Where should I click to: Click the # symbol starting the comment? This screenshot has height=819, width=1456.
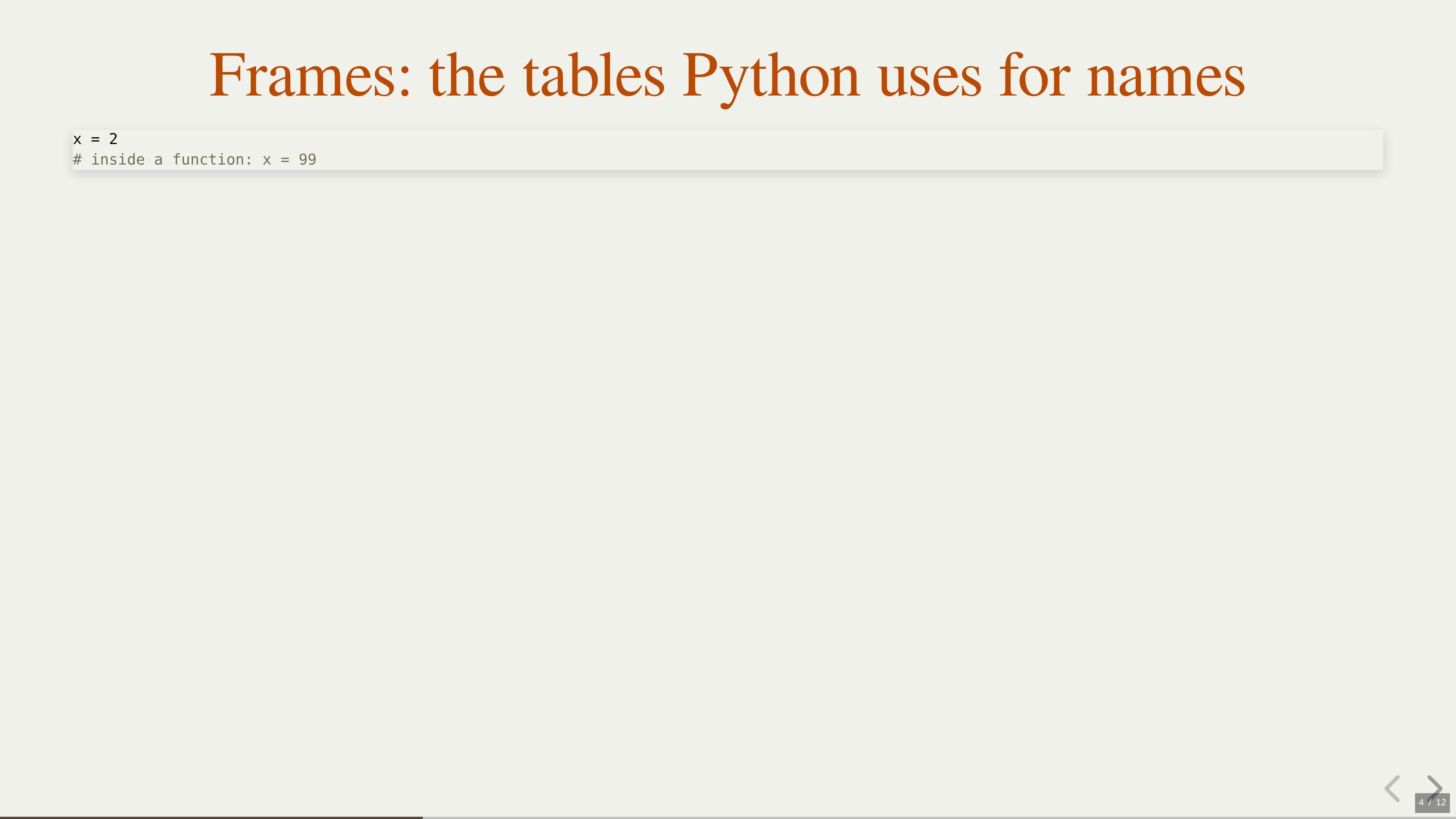click(x=77, y=160)
